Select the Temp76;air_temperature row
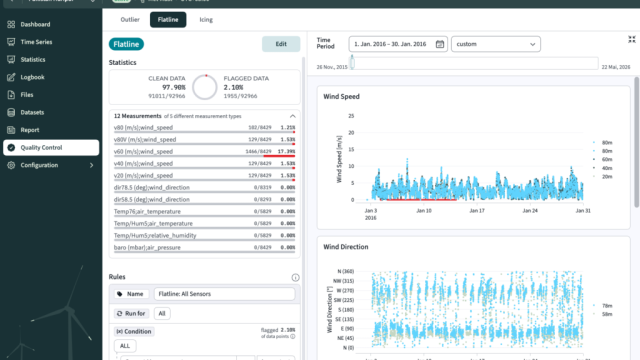Viewport: 640px width, 360px height. (x=204, y=212)
